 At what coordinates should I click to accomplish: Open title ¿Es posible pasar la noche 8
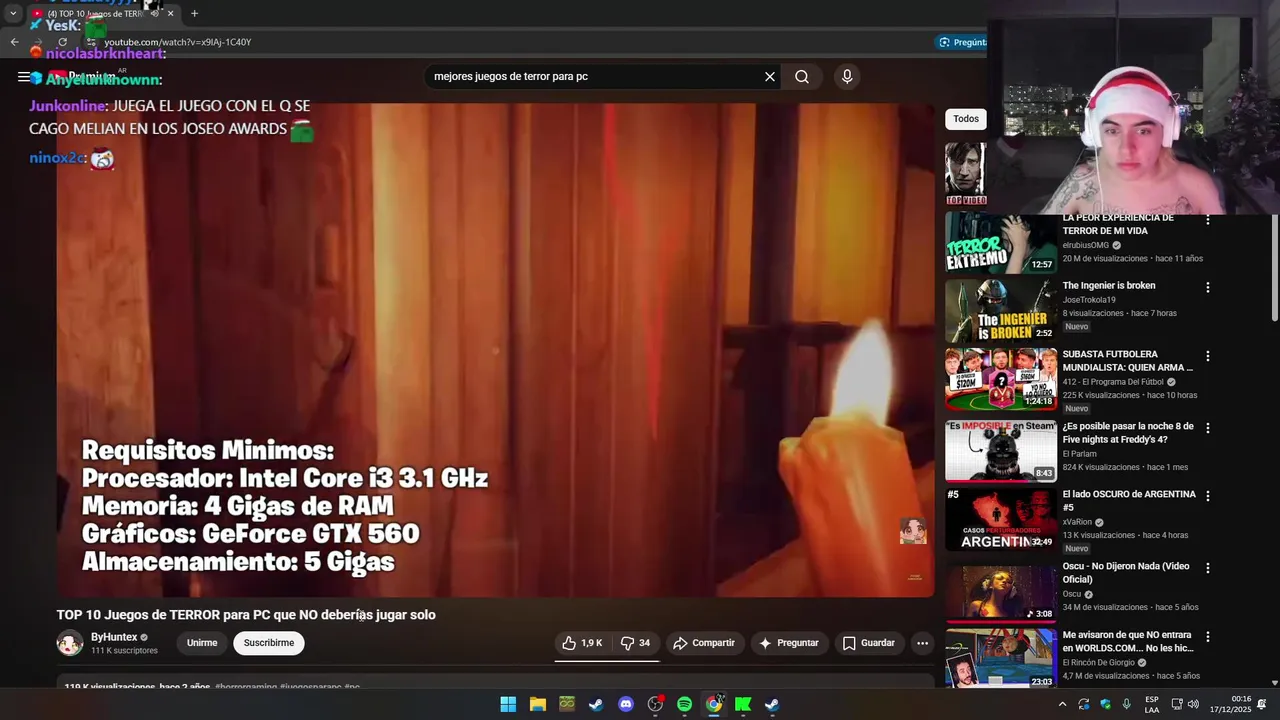[1128, 433]
